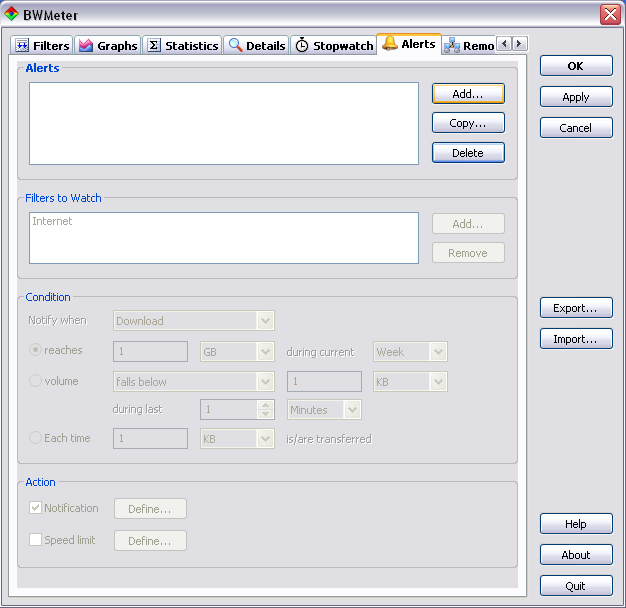This screenshot has height=608, width=626.
Task: Click the Filters tab icon
Action: coord(23,46)
